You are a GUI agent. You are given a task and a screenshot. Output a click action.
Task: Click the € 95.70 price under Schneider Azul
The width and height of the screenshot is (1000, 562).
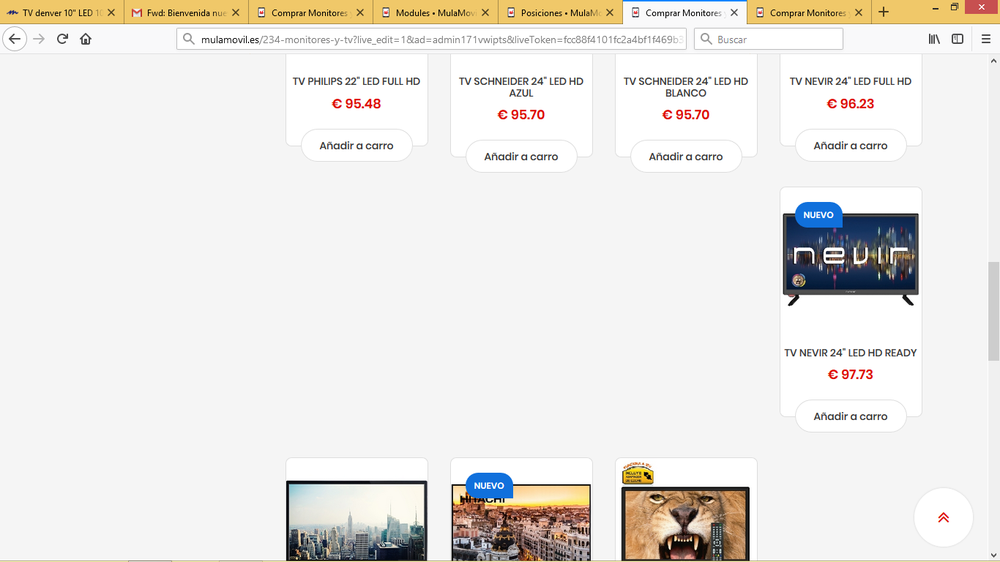click(521, 115)
